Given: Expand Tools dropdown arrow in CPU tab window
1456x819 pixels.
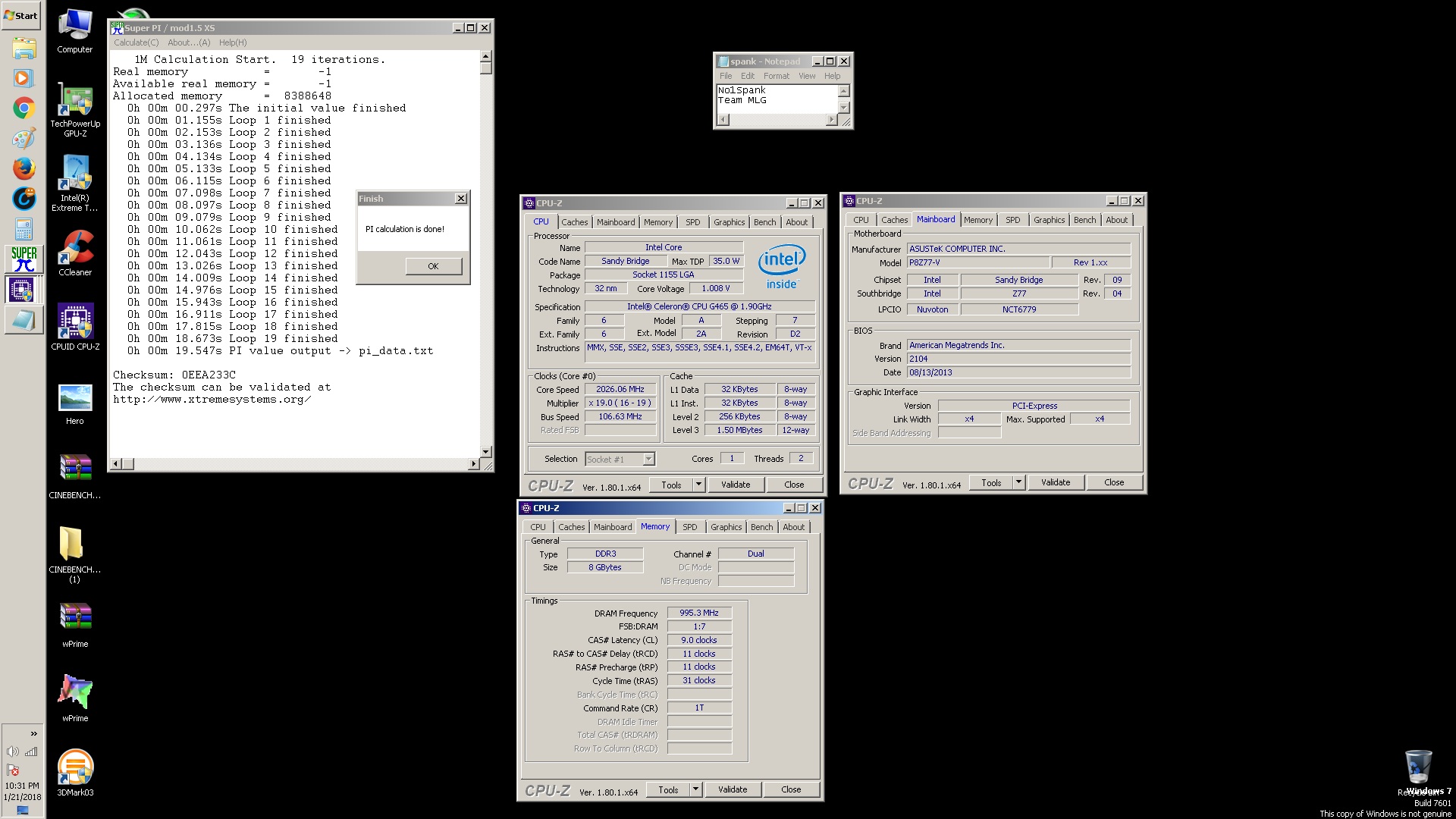Looking at the screenshot, I should click(x=699, y=485).
